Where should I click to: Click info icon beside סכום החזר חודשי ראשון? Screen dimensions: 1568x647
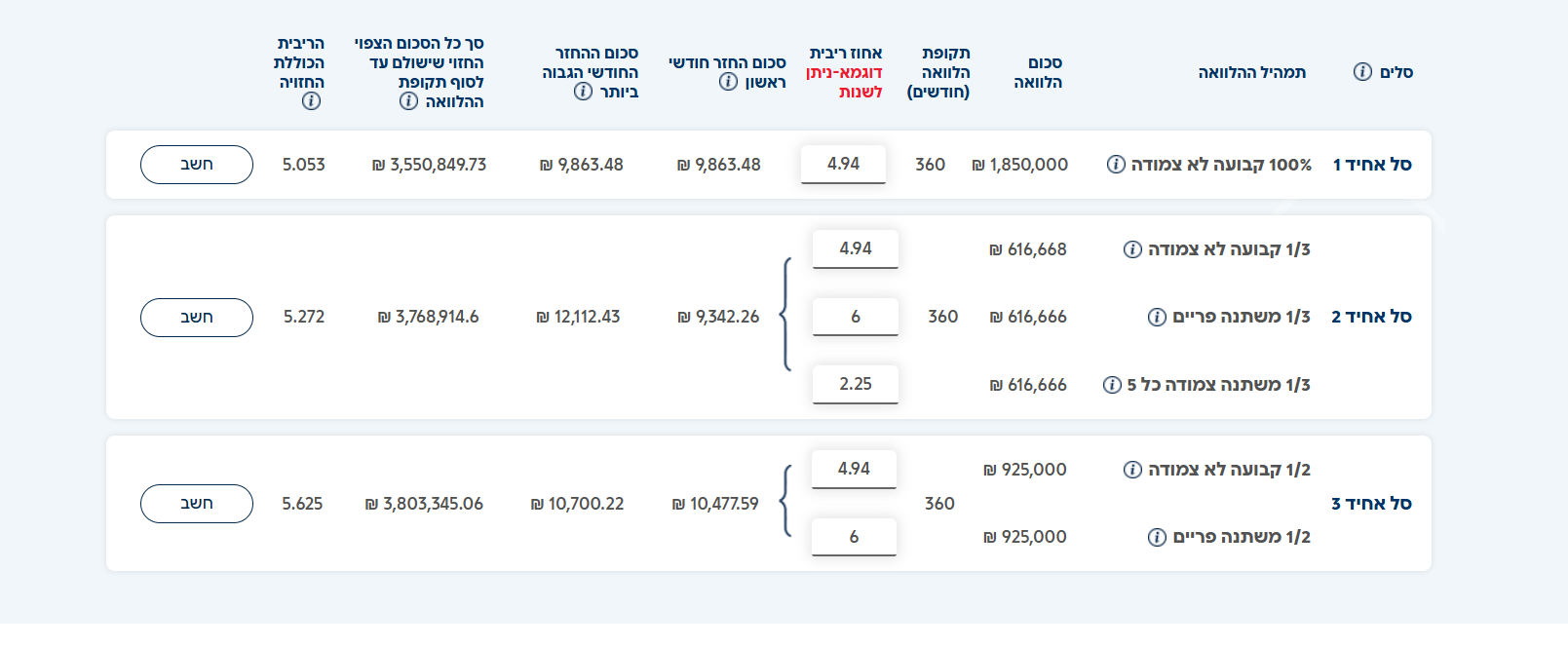[728, 82]
